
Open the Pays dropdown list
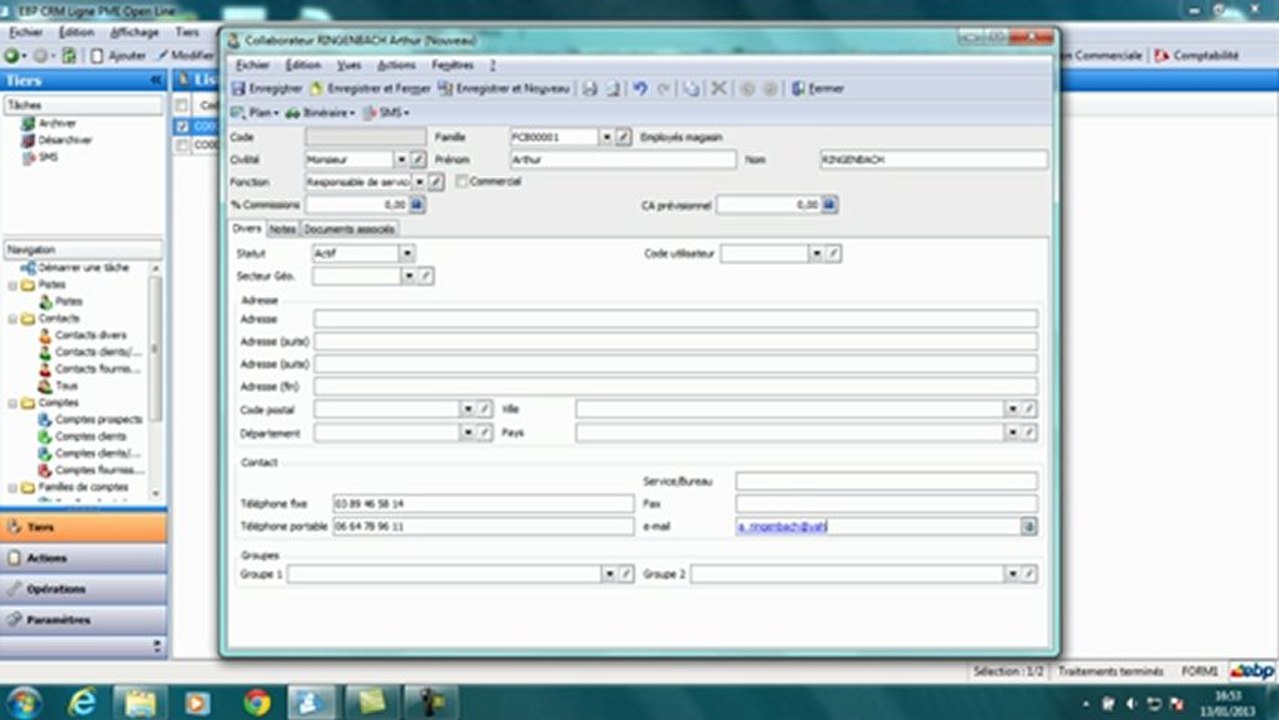click(1012, 433)
